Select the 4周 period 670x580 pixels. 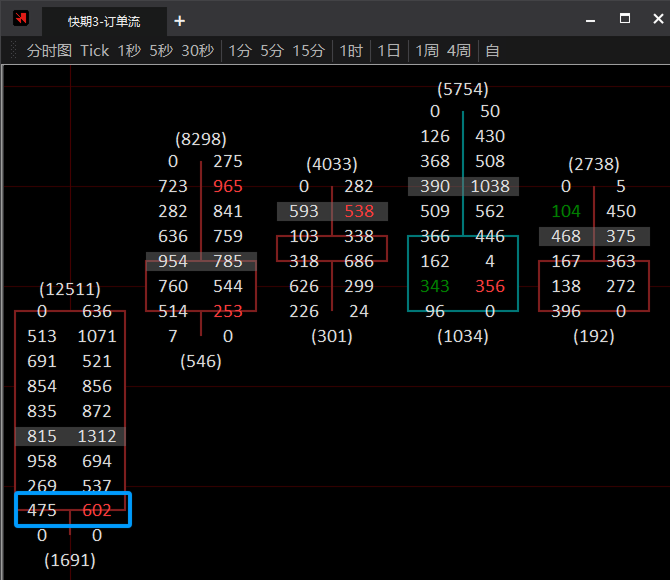pyautogui.click(x=459, y=50)
